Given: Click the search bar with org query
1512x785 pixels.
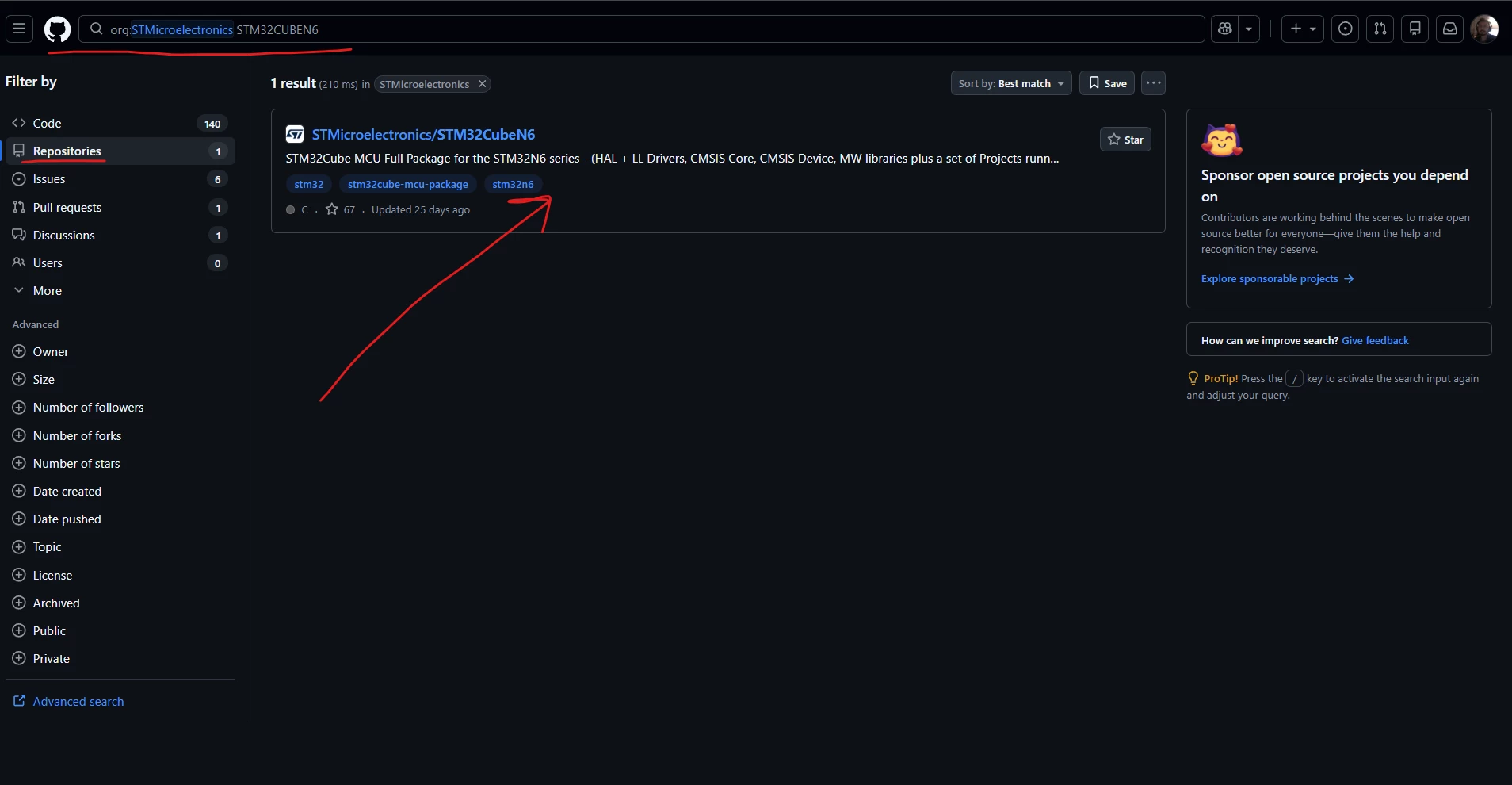Looking at the screenshot, I should [x=642, y=29].
